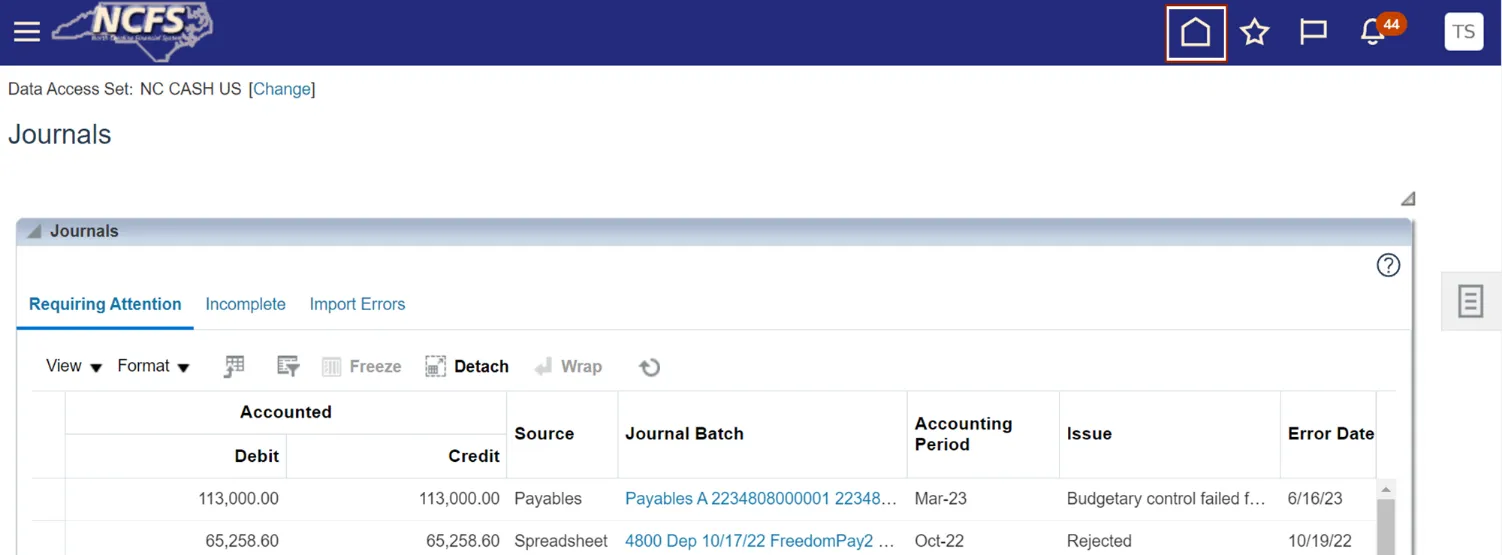Click the Refresh table icon
This screenshot has width=1502, height=555.
649,367
